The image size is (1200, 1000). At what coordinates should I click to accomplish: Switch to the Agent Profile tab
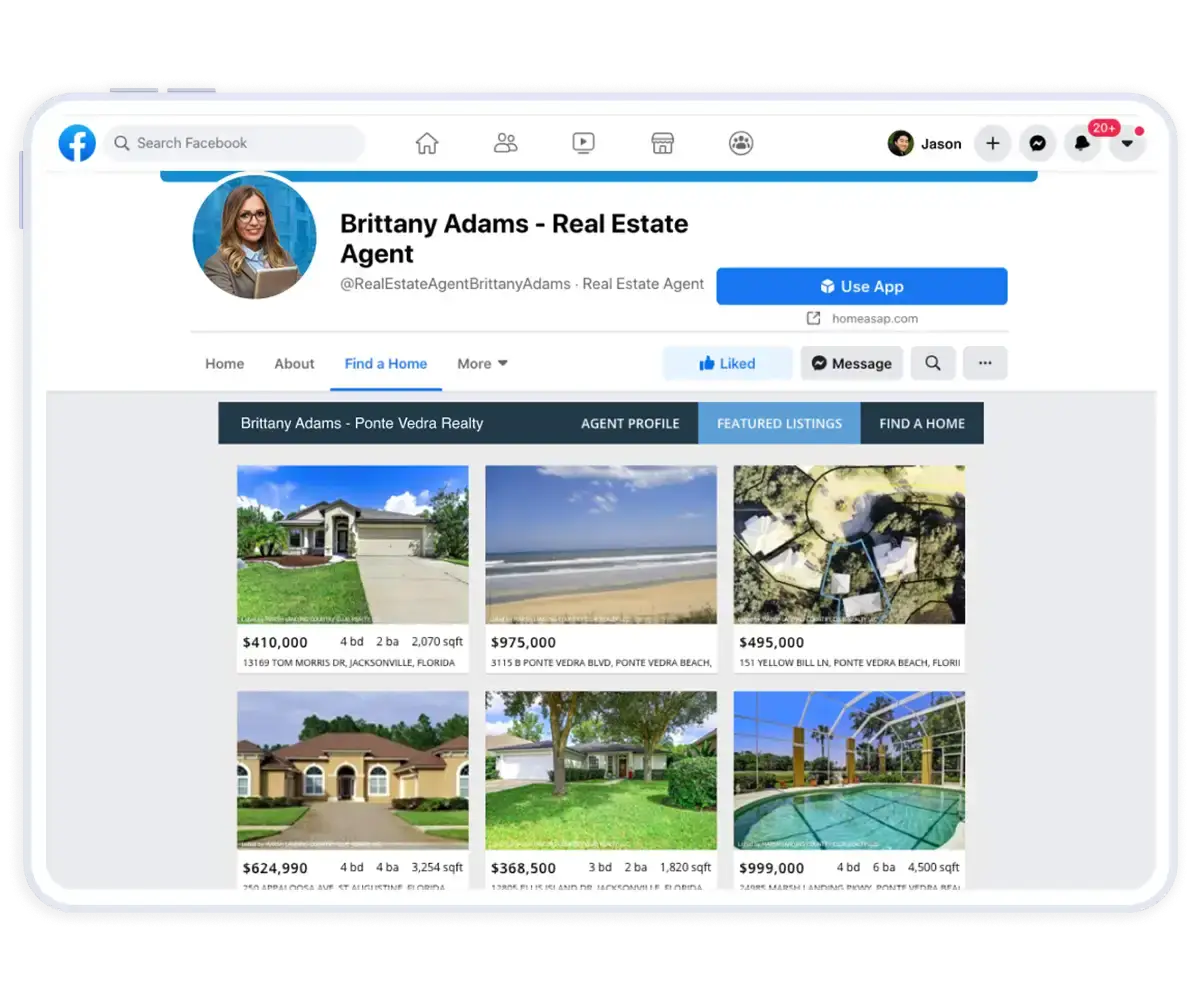point(630,423)
